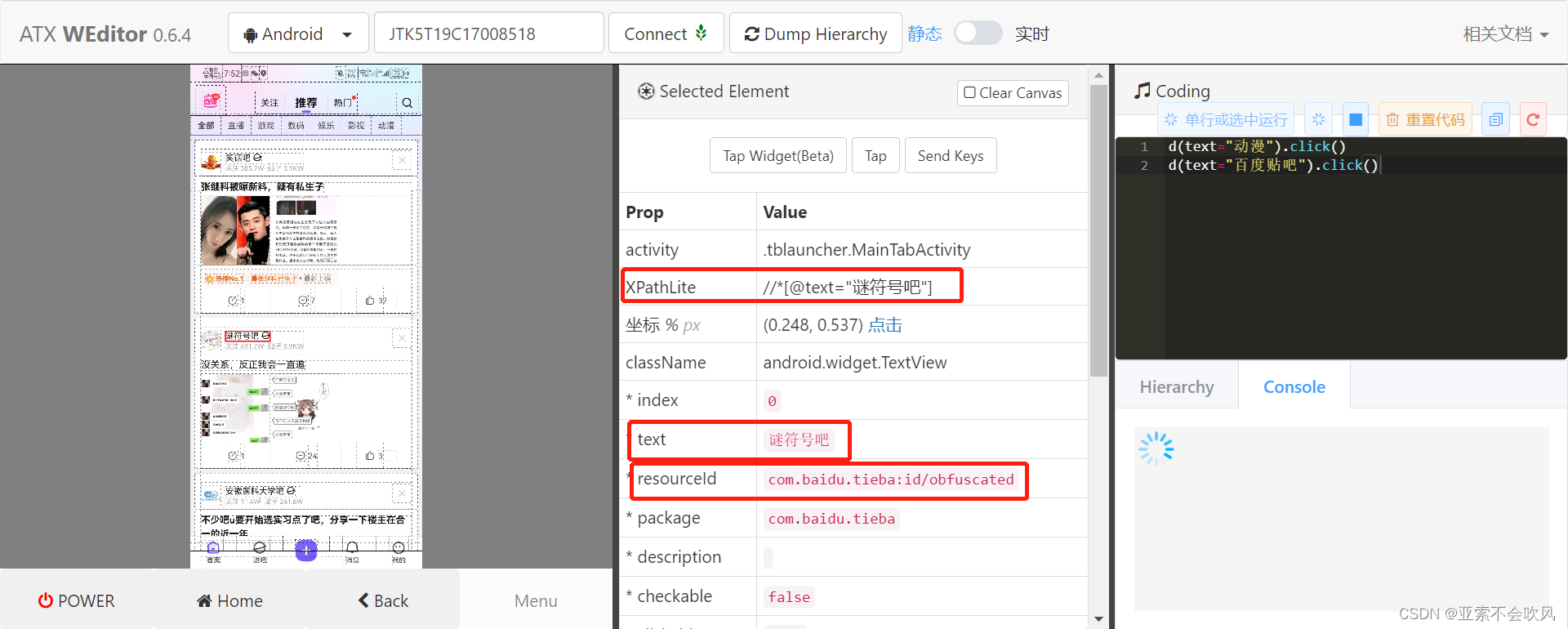Screen dimensions: 1568x629
Task: Click the properties scrollbar down arrow
Action: (x=1098, y=619)
